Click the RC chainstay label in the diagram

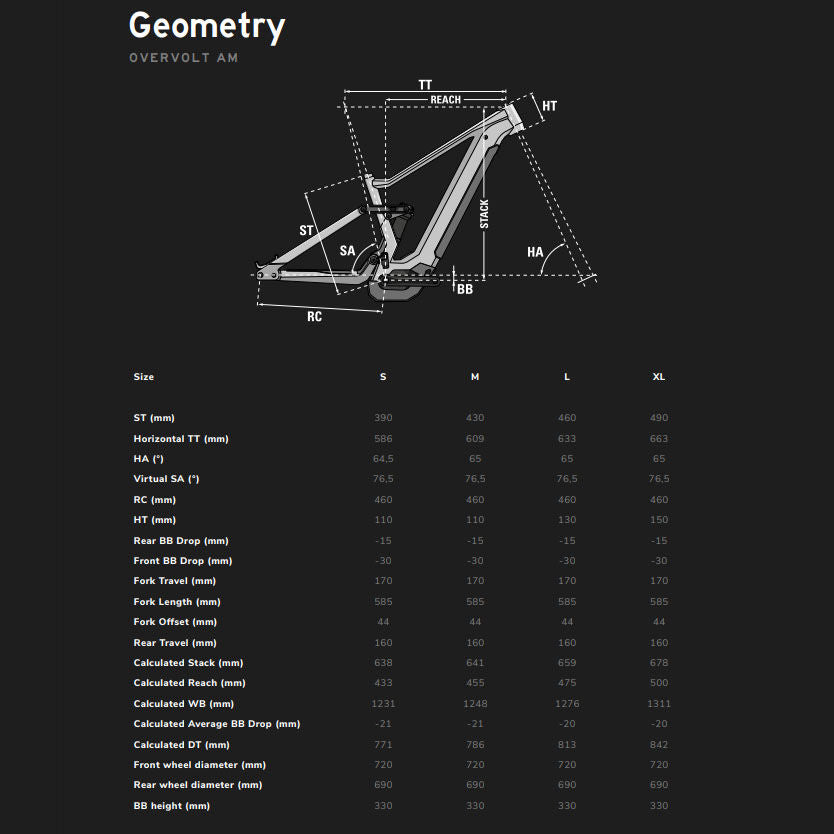tap(314, 316)
